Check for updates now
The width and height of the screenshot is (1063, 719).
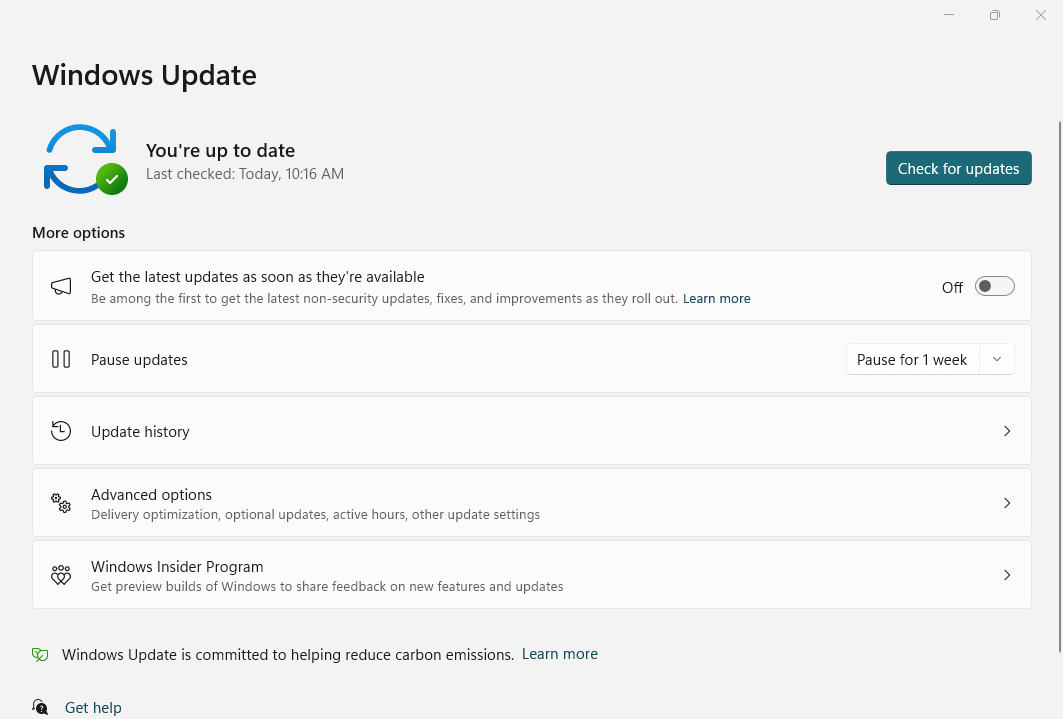pos(959,168)
